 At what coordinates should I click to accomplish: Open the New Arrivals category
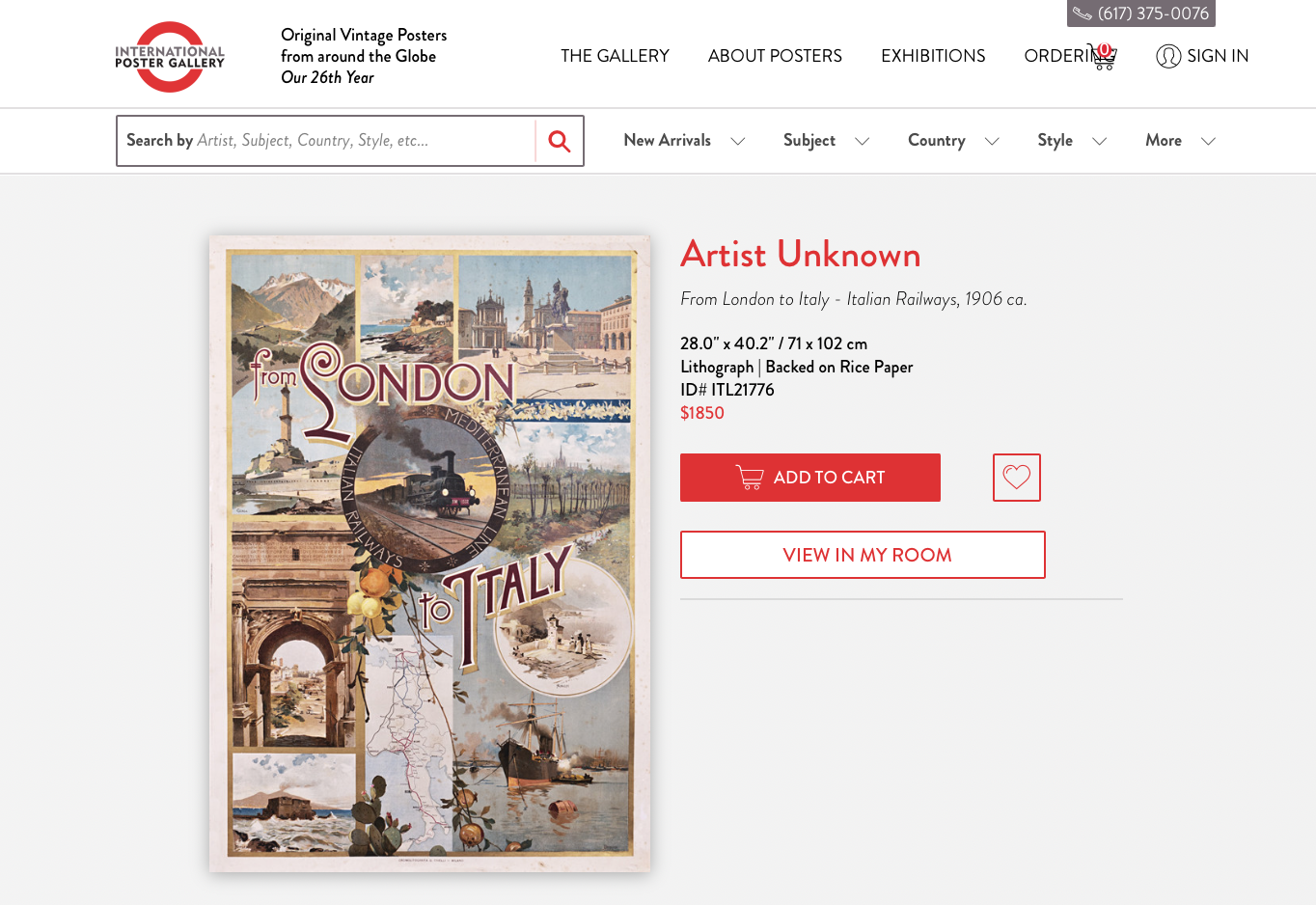[x=667, y=140]
